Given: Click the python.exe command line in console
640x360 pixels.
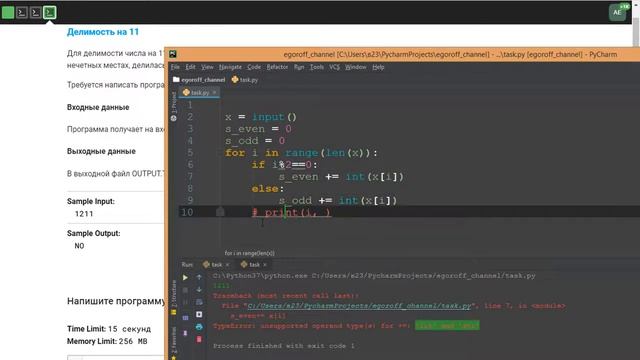Looking at the screenshot, I should coord(374,276).
